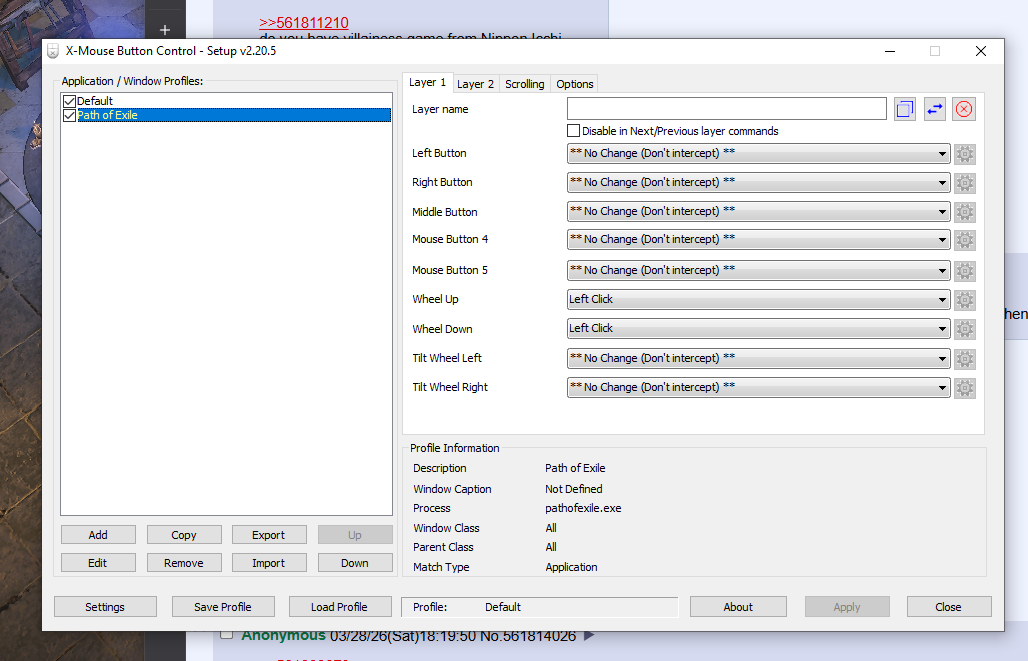The width and height of the screenshot is (1028, 661).
Task: Click the Copy profile button
Action: click(184, 535)
